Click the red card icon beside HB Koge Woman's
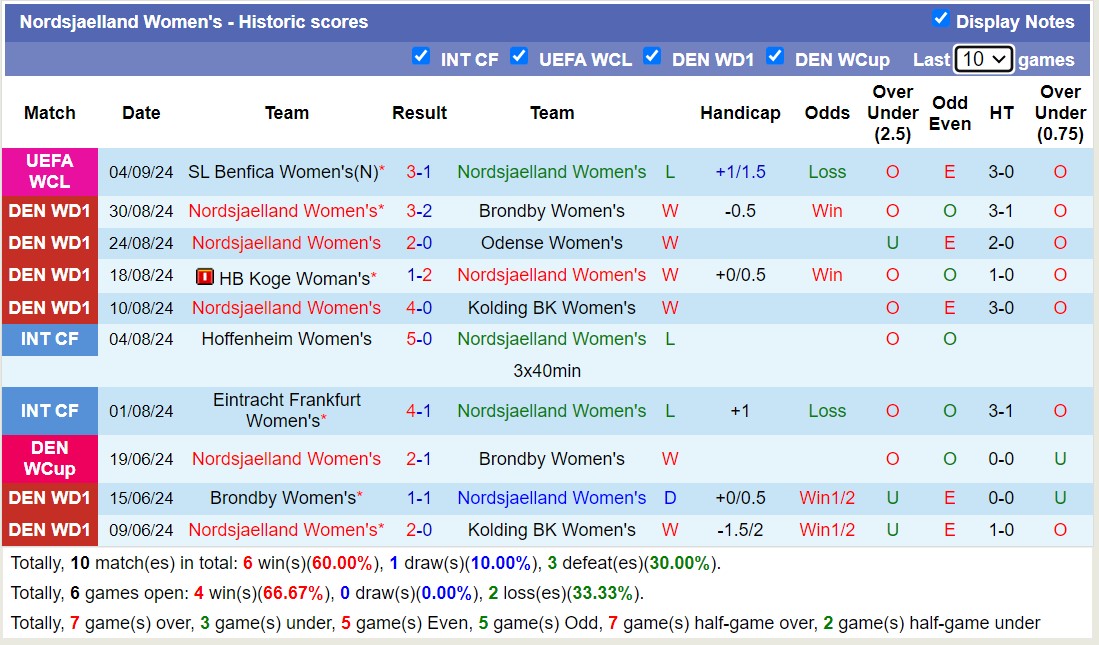 (207, 275)
